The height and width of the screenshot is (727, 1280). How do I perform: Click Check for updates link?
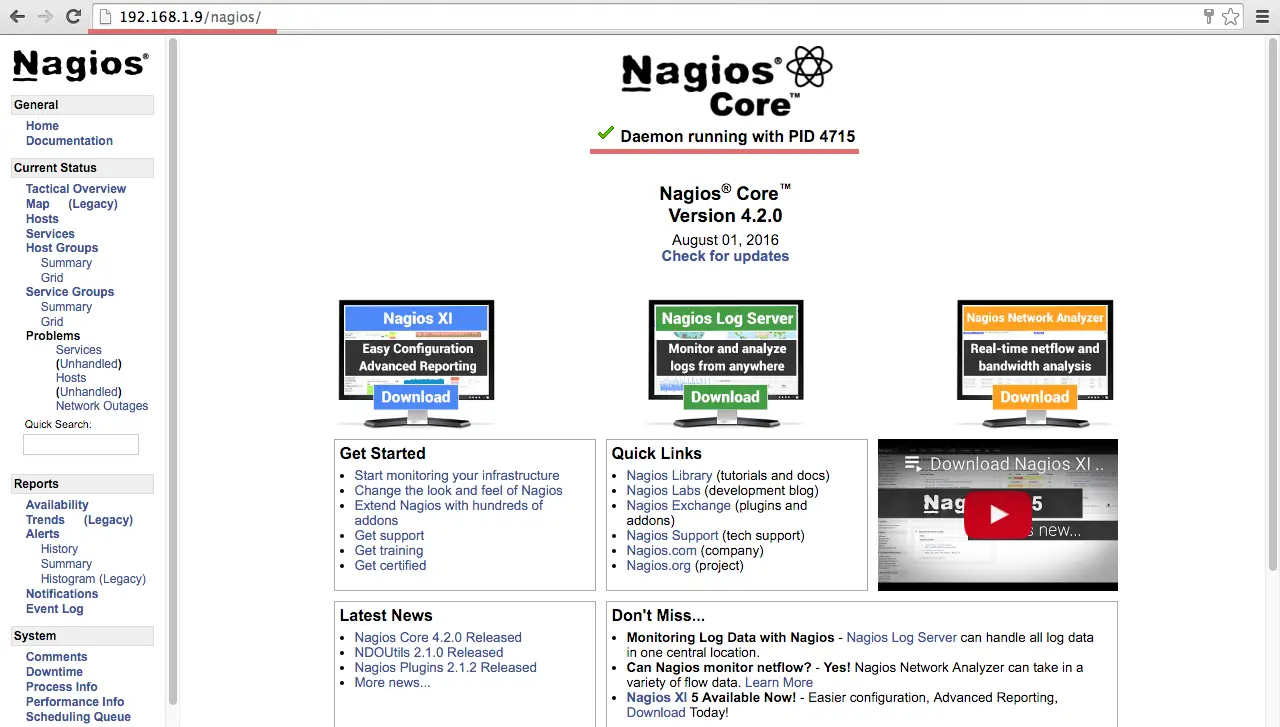[x=725, y=256]
